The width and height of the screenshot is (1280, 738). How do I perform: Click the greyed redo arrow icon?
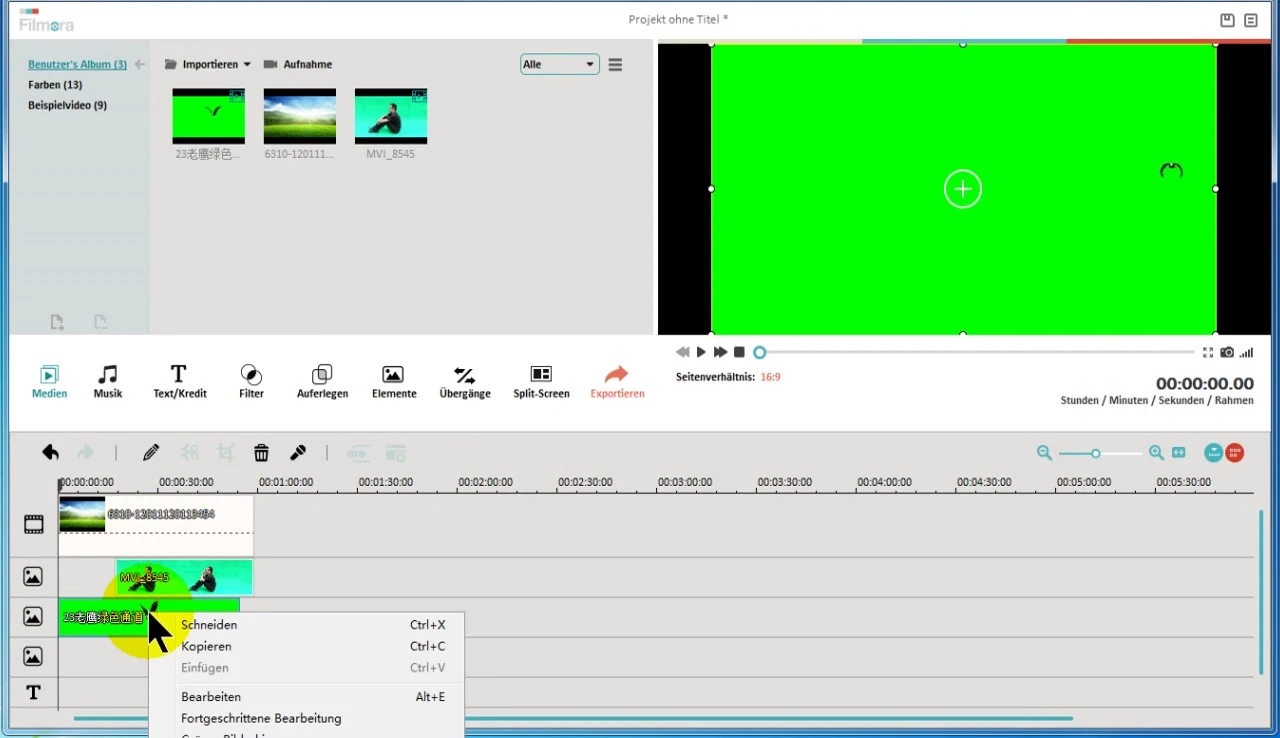click(86, 453)
